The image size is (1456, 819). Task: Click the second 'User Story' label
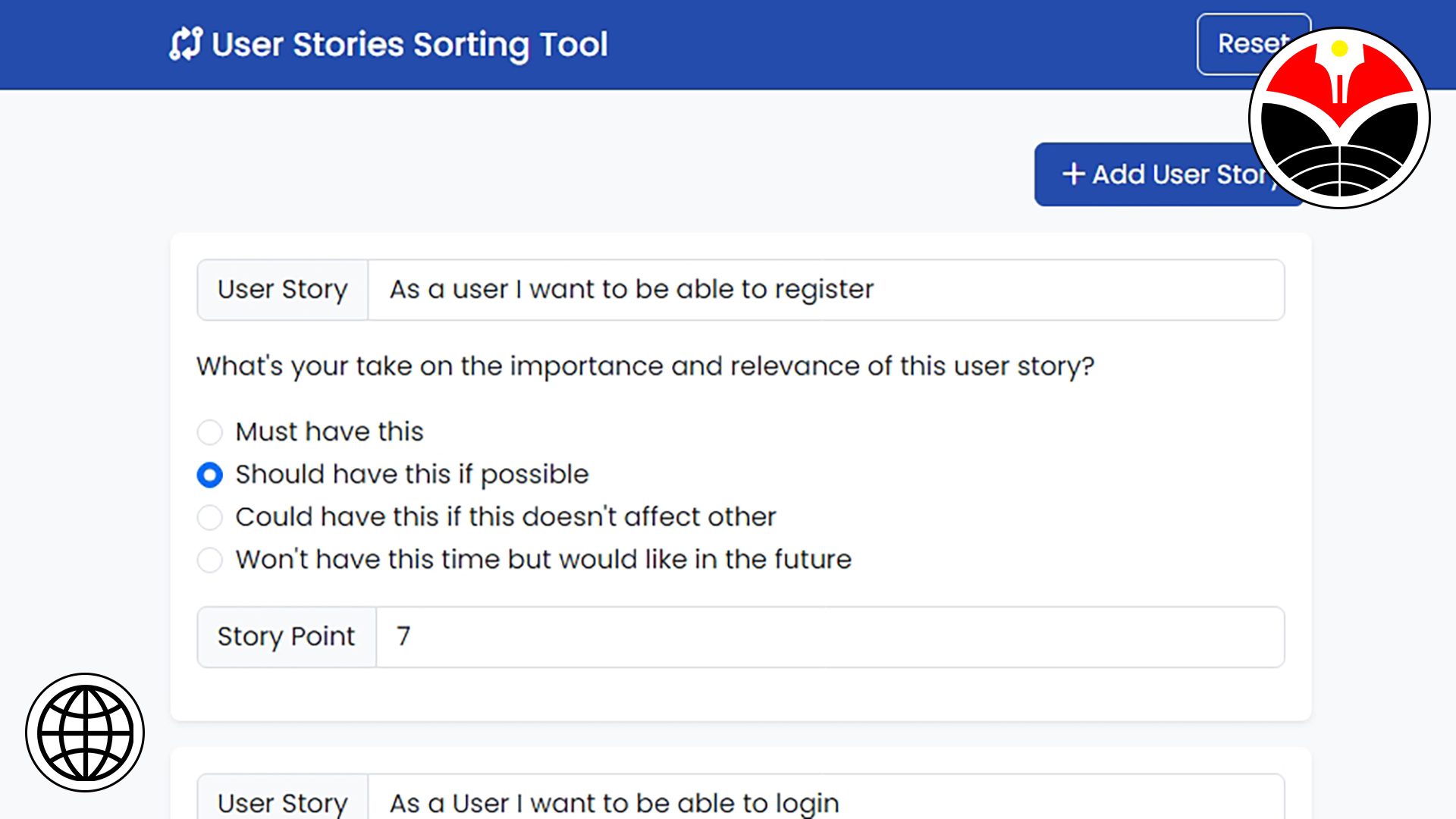[282, 801]
